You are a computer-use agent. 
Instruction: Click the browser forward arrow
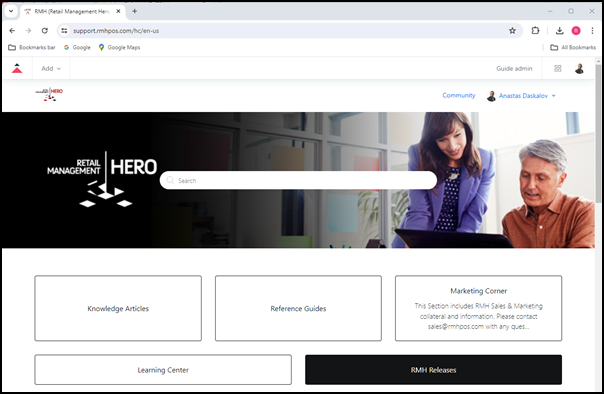pyautogui.click(x=28, y=30)
